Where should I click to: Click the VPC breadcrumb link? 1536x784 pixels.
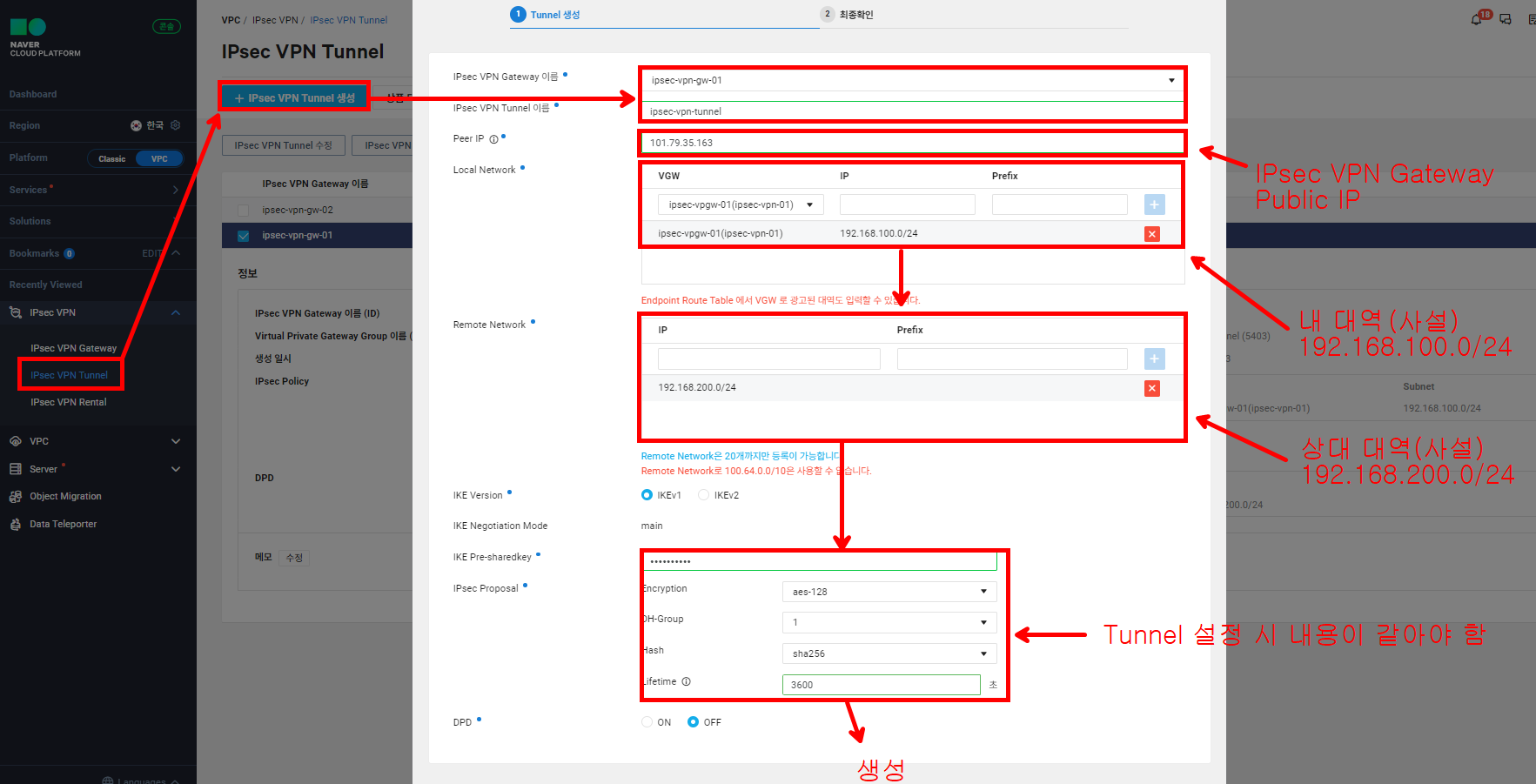tap(231, 20)
